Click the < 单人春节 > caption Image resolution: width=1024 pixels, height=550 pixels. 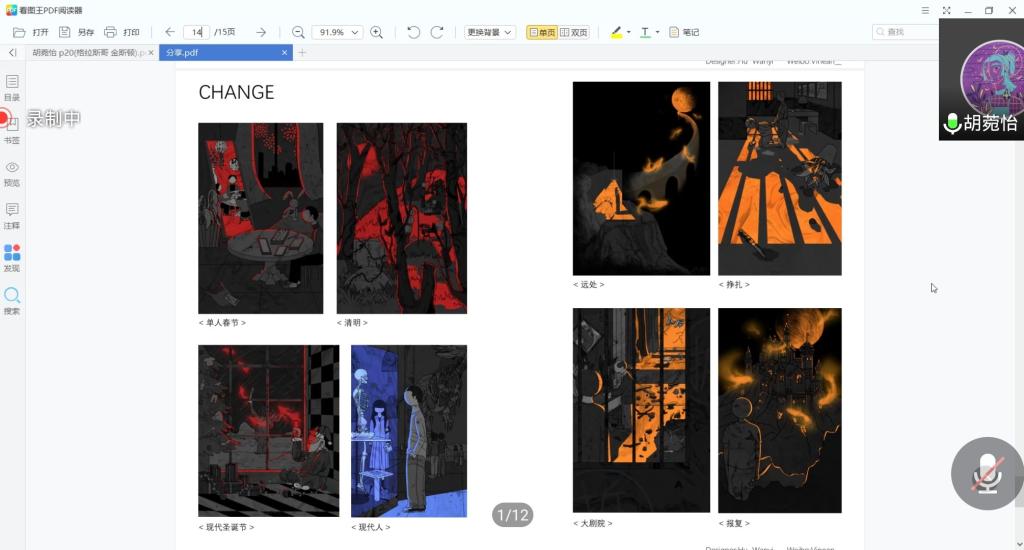(x=222, y=323)
